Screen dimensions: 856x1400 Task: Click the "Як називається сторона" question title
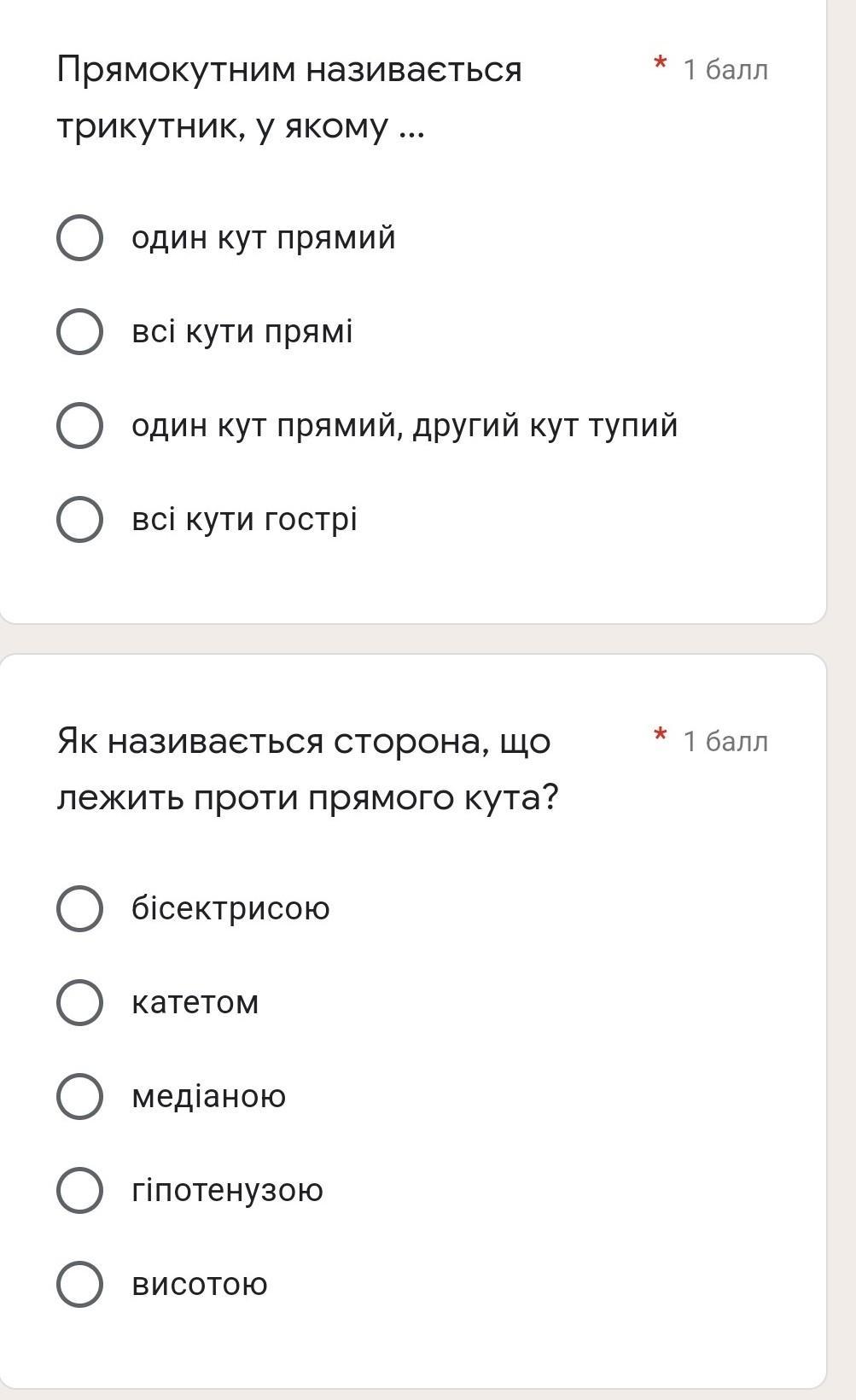pos(307,768)
